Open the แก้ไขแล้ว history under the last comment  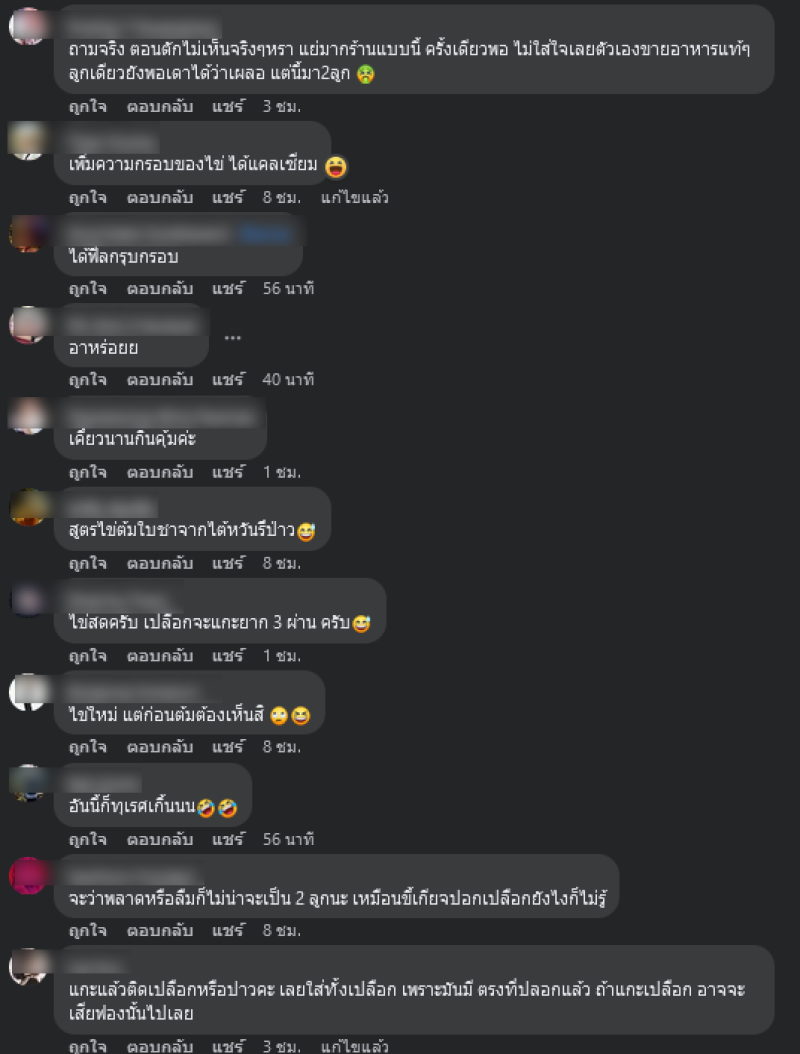[x=354, y=1047]
